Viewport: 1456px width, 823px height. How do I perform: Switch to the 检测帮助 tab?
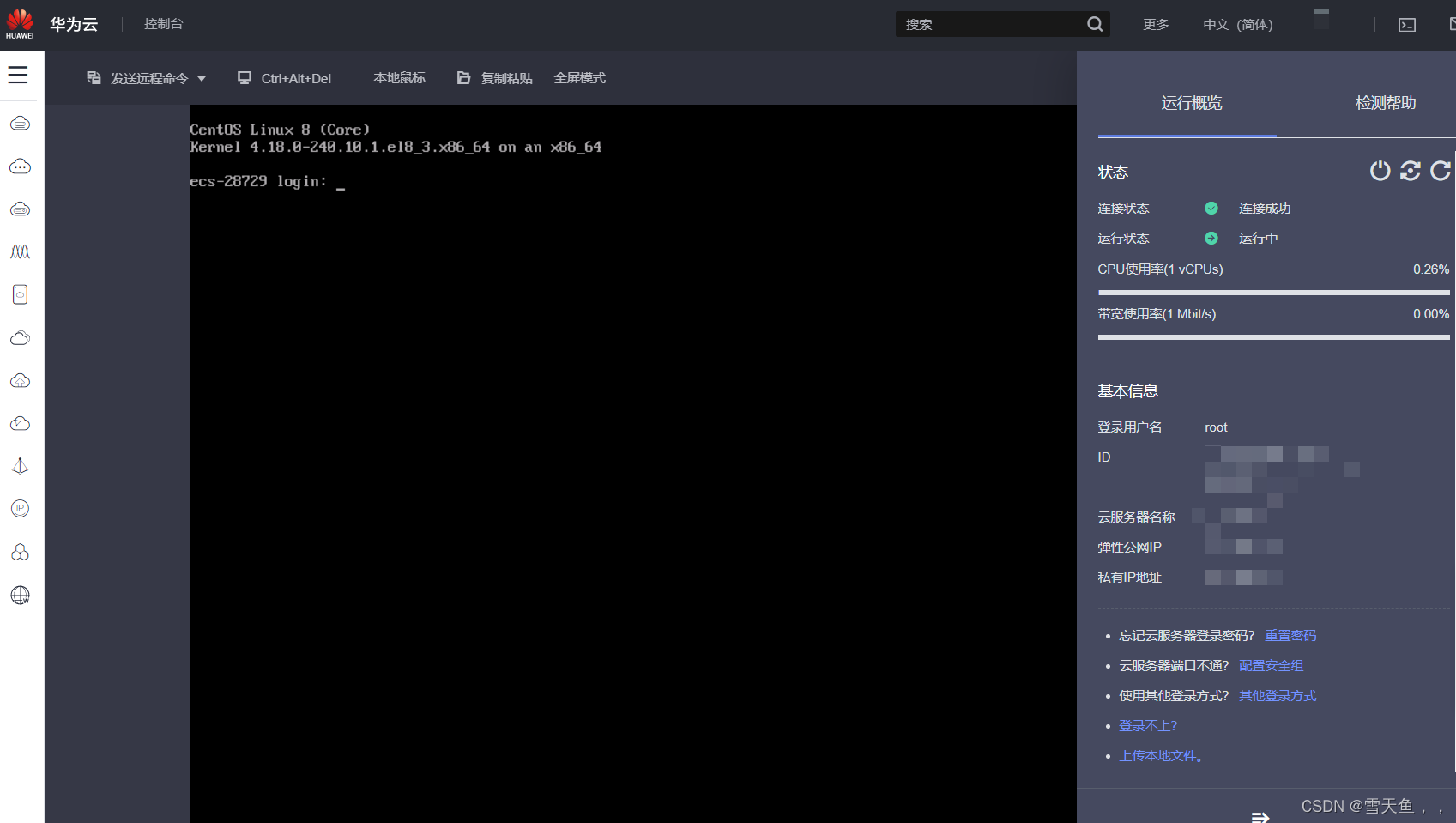[x=1385, y=103]
